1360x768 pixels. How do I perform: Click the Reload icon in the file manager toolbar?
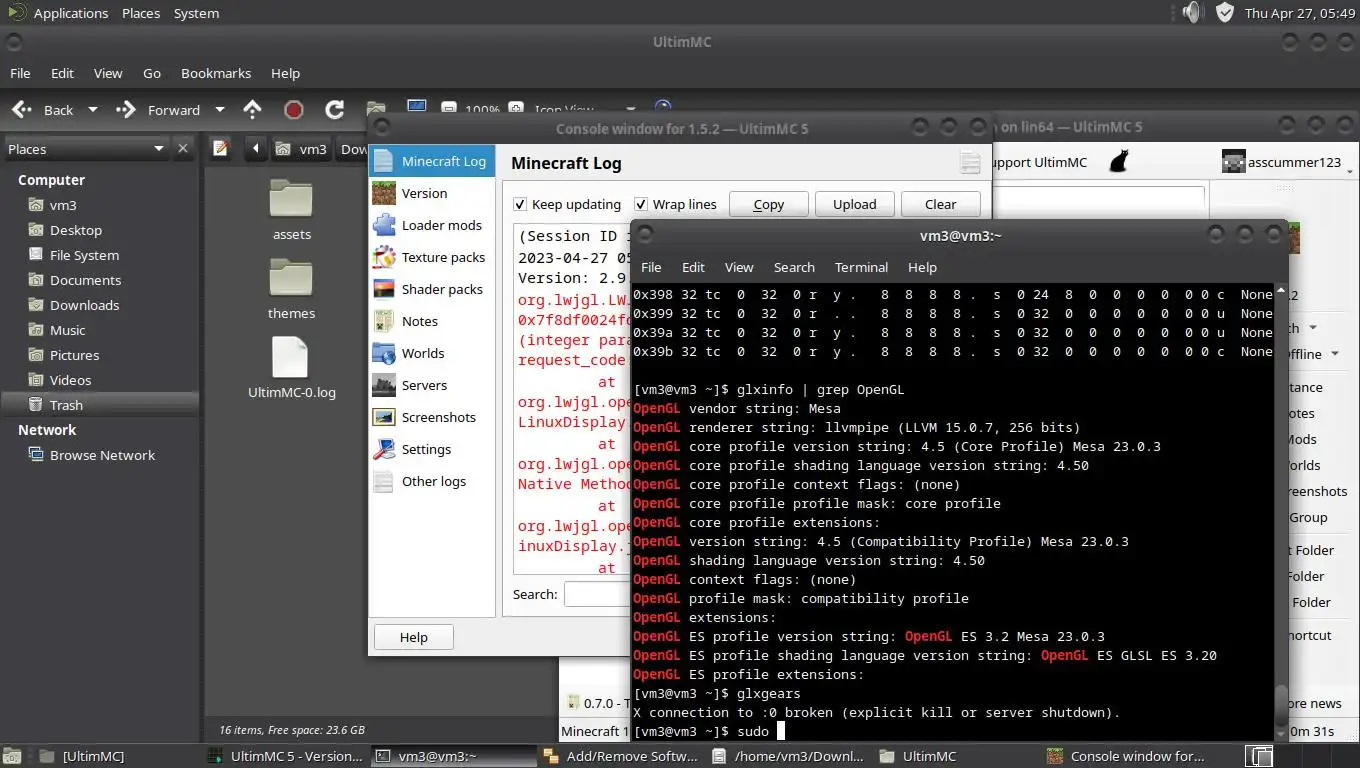tap(335, 110)
